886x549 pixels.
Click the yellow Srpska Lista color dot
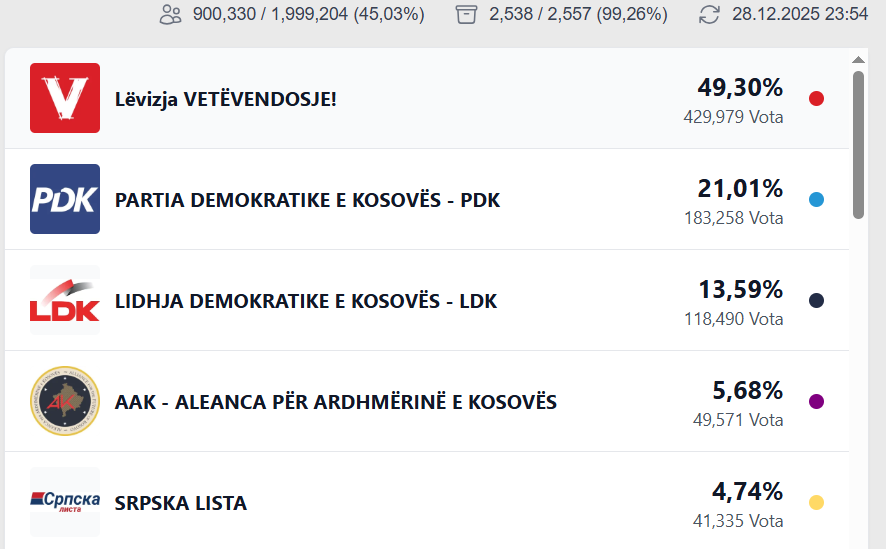click(x=816, y=502)
